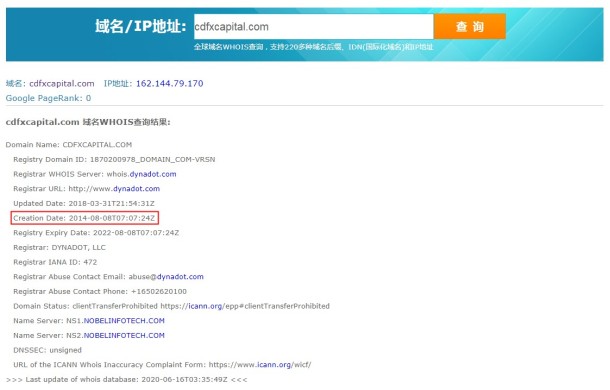The image size is (610, 390).
Task: Open dynadot.com link in Registrar WHOIS Server
Action: pos(153,174)
